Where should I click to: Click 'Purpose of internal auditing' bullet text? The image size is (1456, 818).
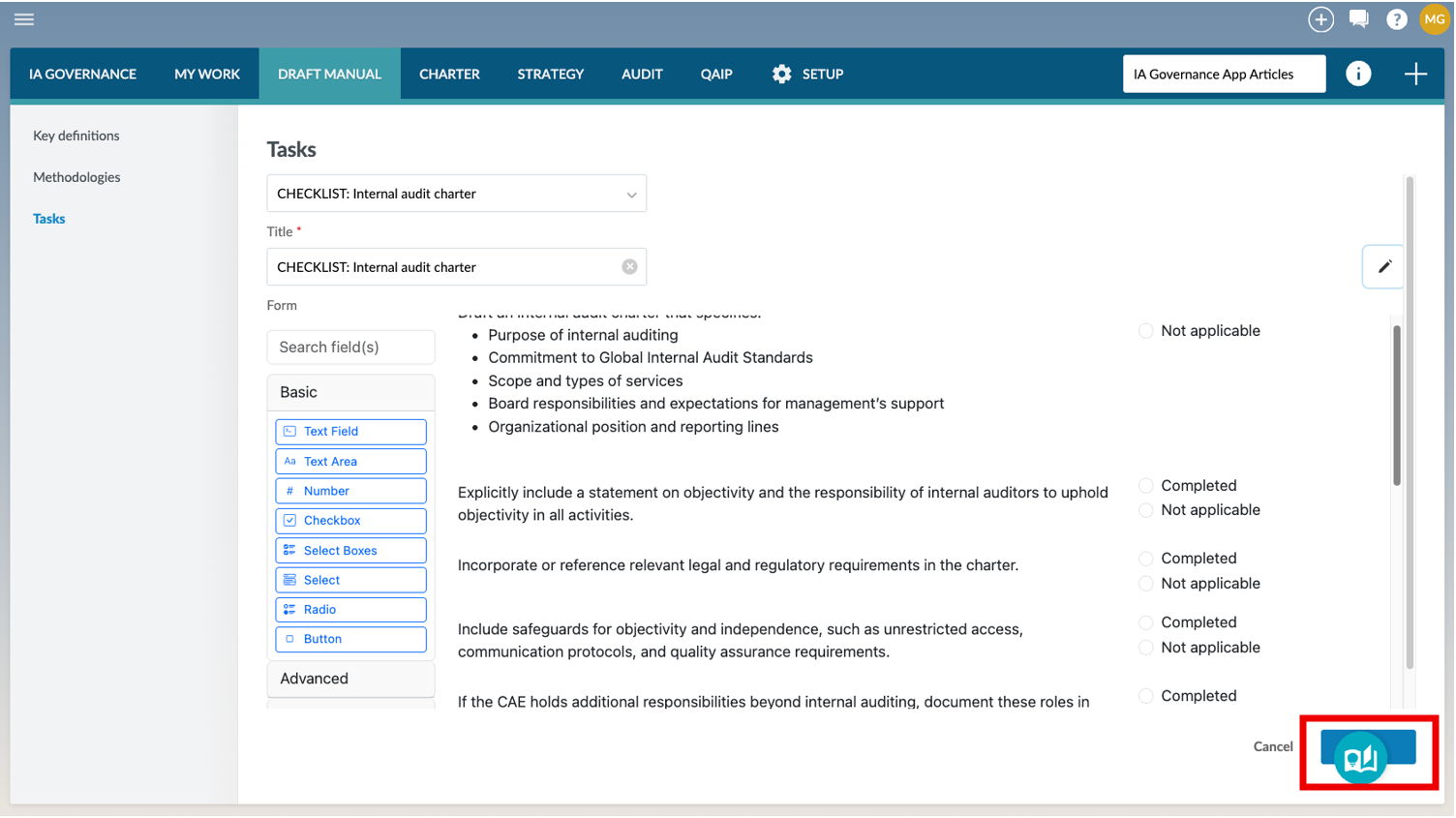[583, 335]
